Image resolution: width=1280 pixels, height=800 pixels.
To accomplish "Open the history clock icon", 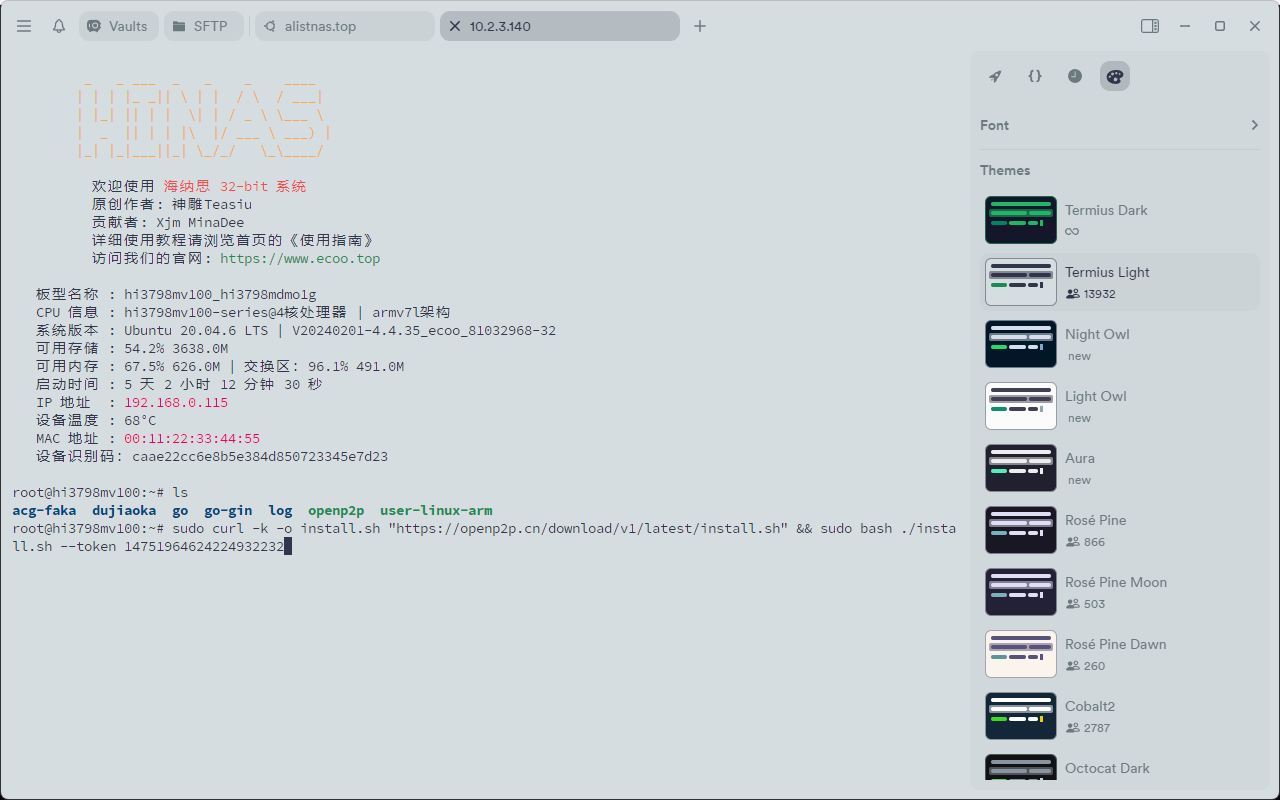I will [1075, 76].
